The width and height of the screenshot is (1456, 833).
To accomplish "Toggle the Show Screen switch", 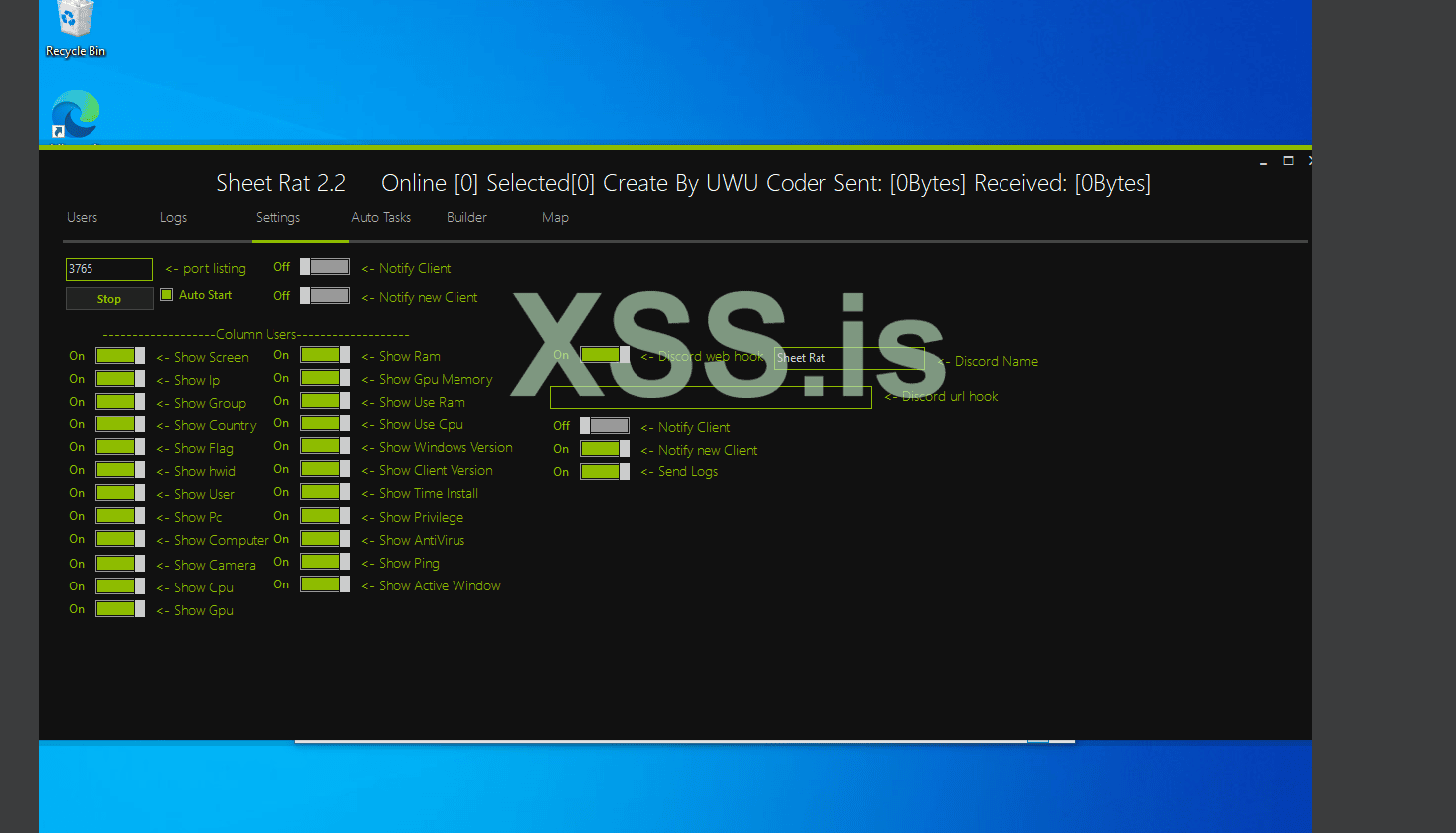I will pos(120,356).
